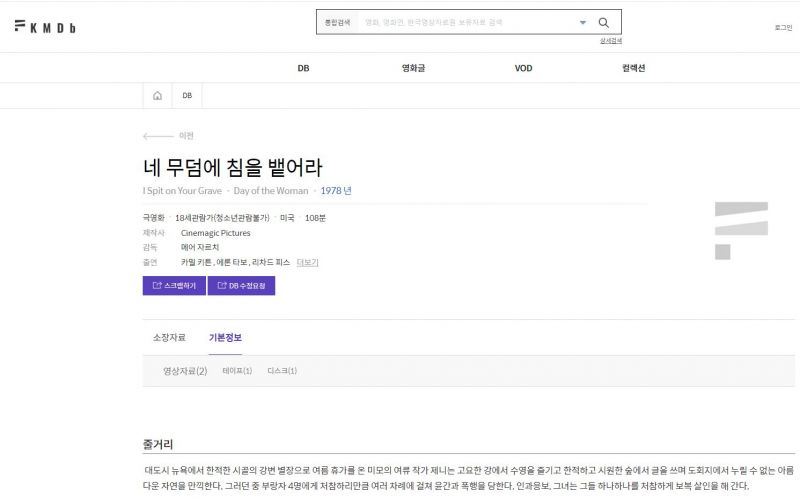
Task: Open the 영화글 menu
Action: (413, 68)
